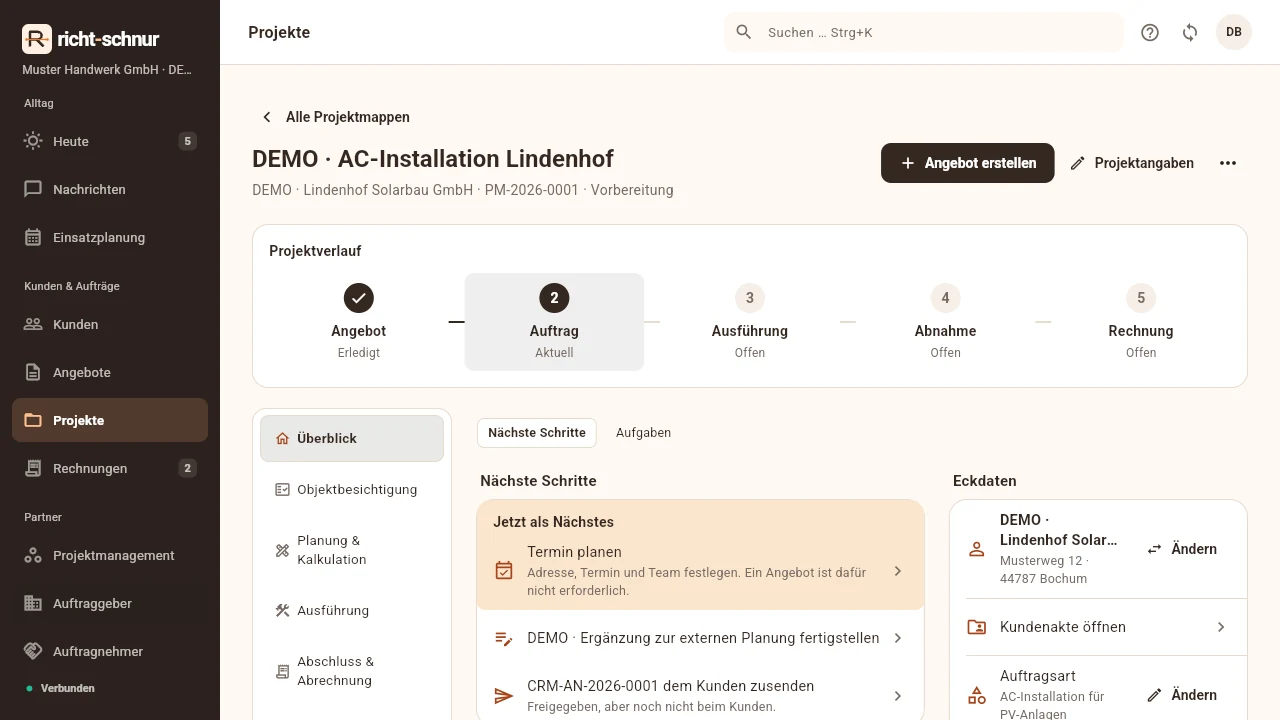Expand the Termin planen step chevron
This screenshot has height=720, width=1280.
pyautogui.click(x=897, y=571)
